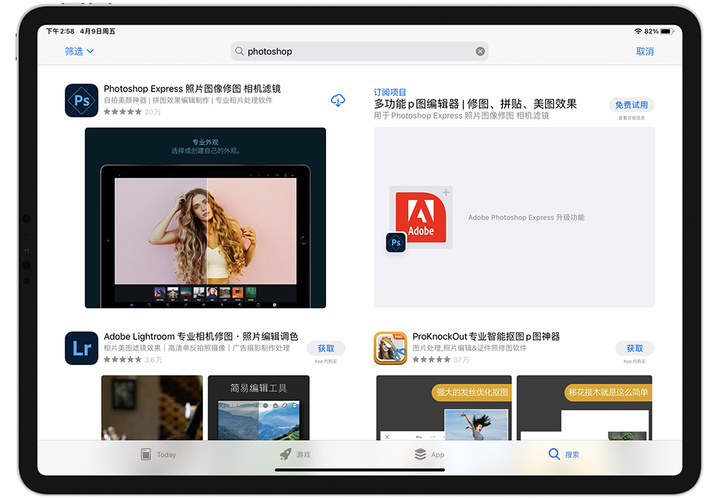Screen dimensions: 720x499
Task: Open ProKnockOut 强大的发丝优化抠图 screenshot
Action: point(444,408)
